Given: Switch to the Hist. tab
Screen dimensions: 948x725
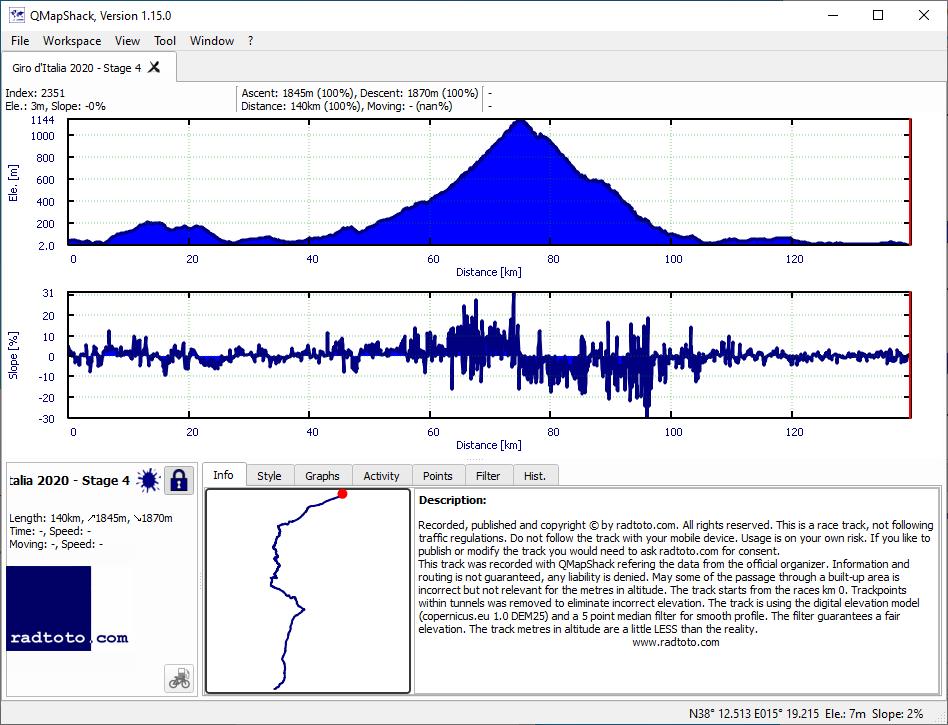Looking at the screenshot, I should click(534, 476).
